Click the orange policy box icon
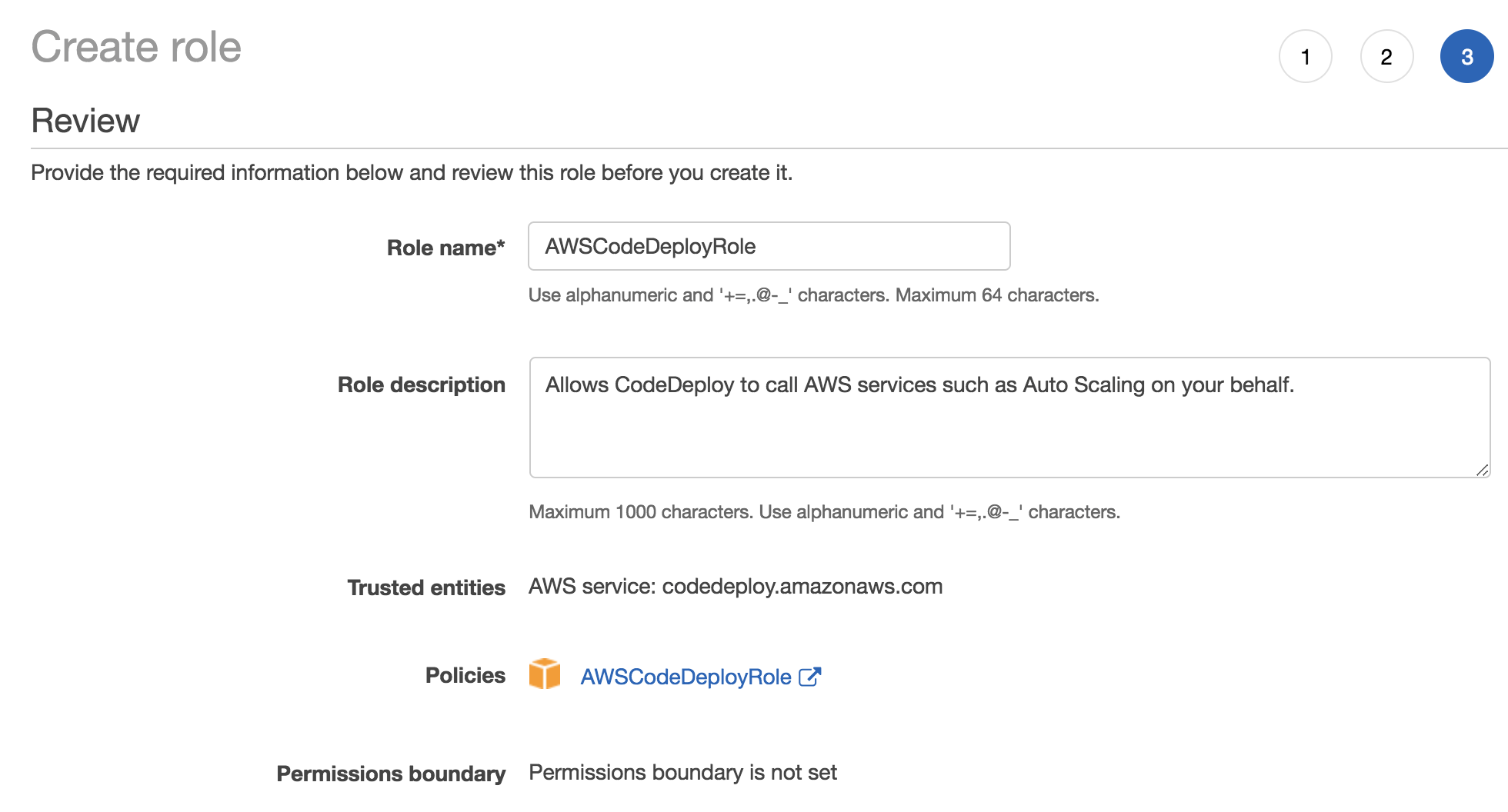 pos(545,674)
